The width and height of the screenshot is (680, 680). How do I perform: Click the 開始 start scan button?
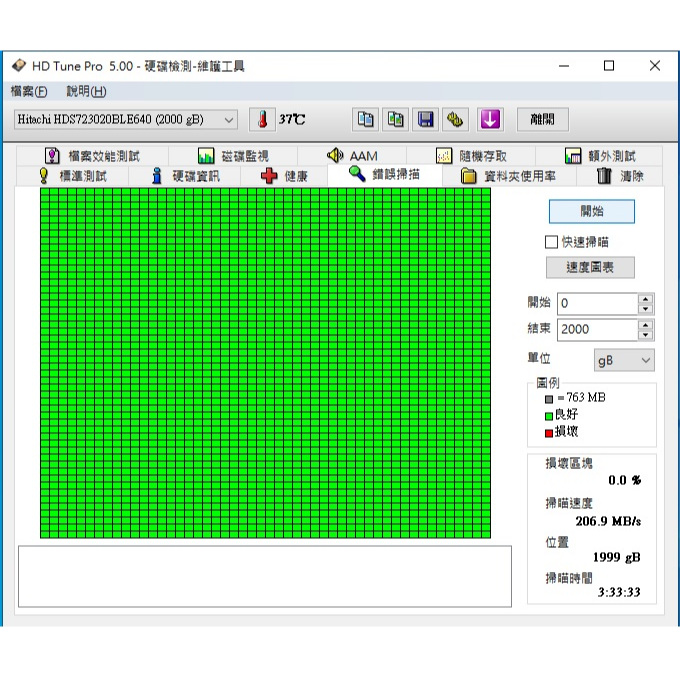(x=592, y=212)
